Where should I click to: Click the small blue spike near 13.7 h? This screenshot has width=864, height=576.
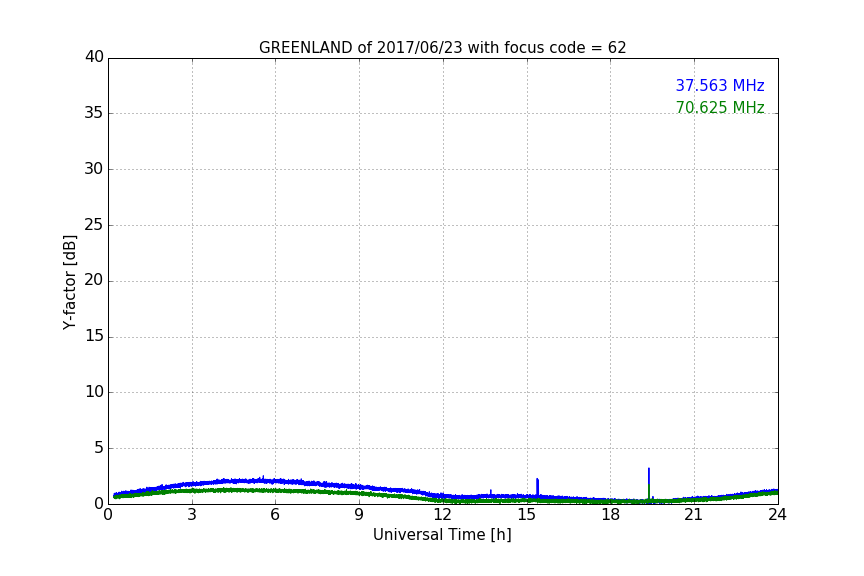(x=490, y=492)
